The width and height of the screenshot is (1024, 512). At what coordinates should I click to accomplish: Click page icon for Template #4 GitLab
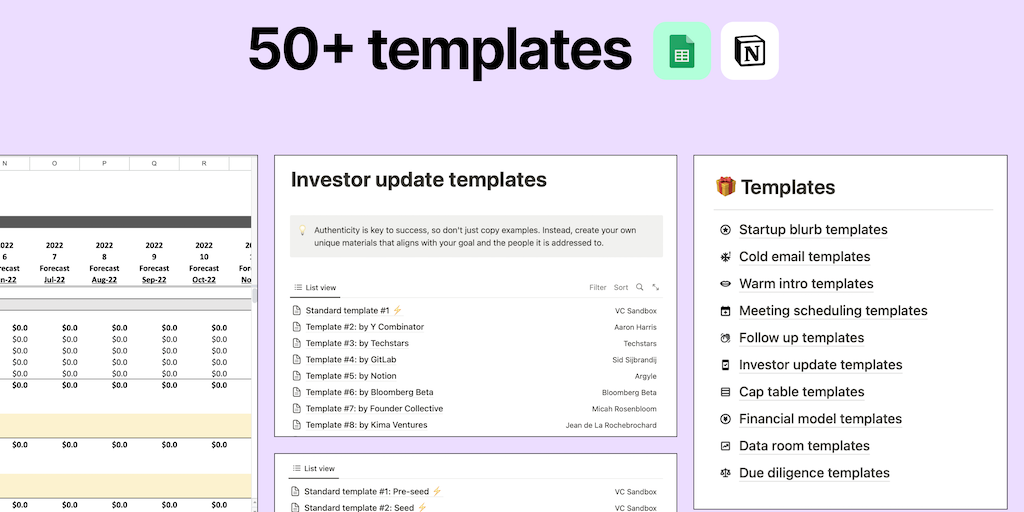tap(296, 360)
